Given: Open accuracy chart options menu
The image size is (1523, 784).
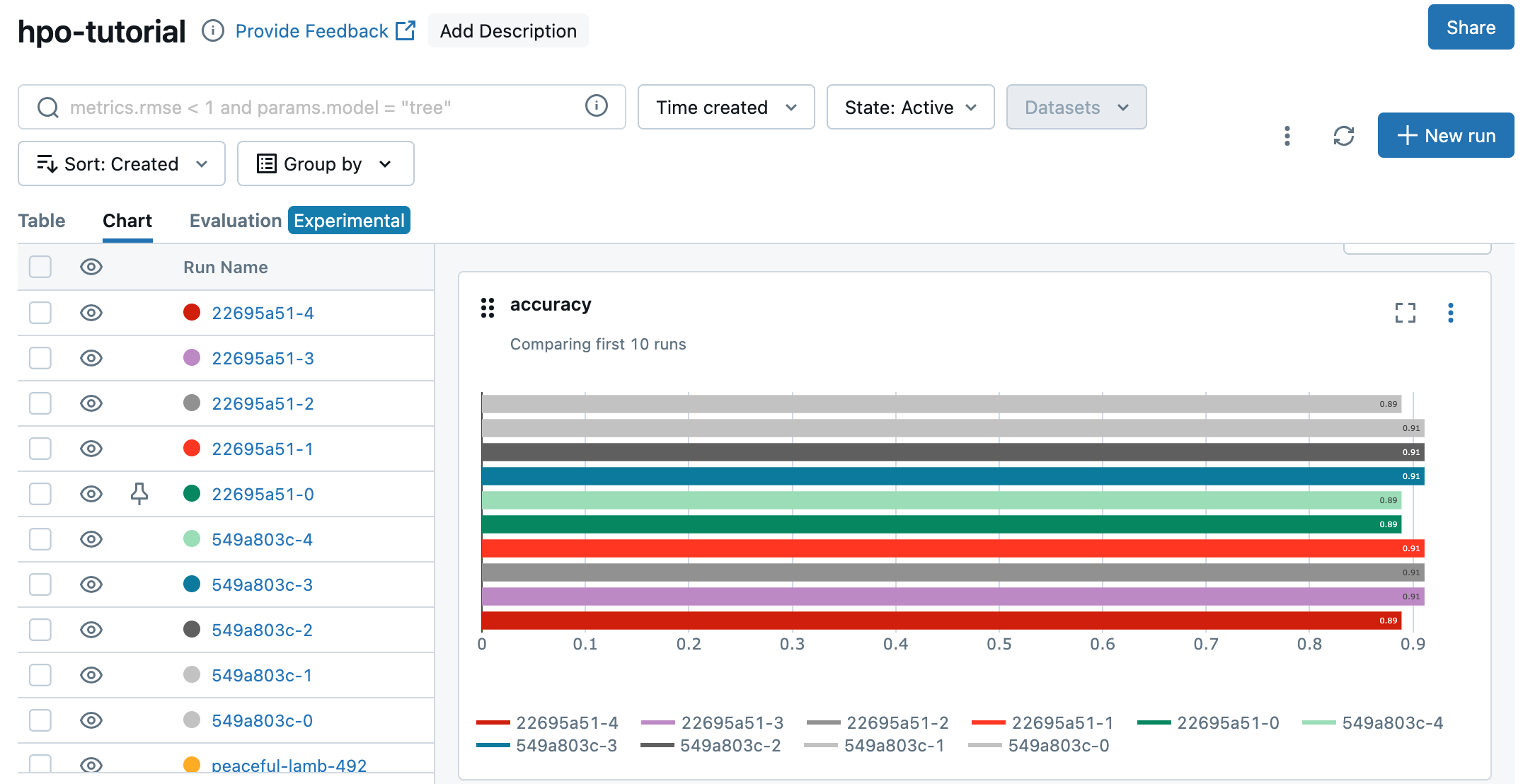Looking at the screenshot, I should (1450, 313).
